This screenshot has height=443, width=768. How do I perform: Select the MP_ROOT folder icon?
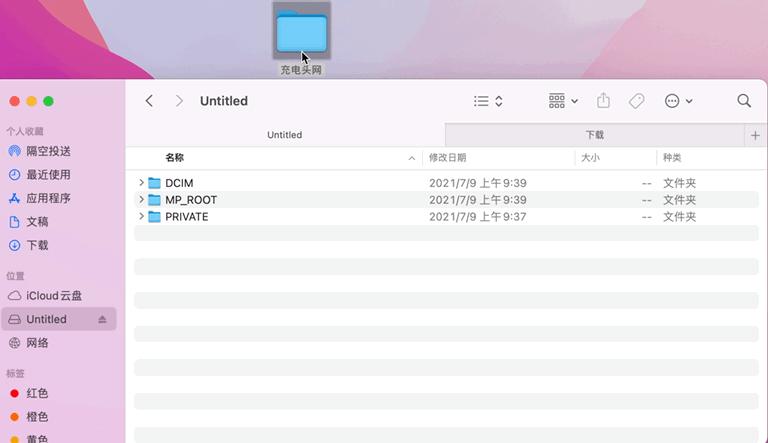pos(154,199)
